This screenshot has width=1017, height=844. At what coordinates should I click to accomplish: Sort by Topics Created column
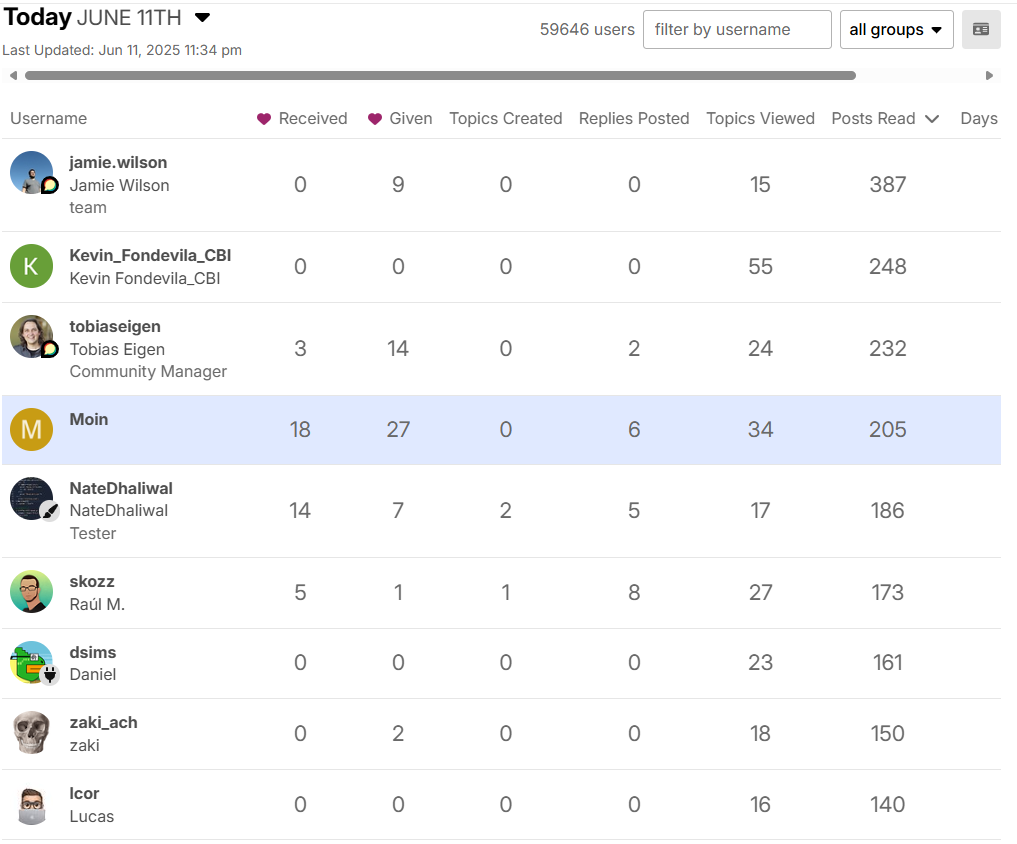pos(505,118)
